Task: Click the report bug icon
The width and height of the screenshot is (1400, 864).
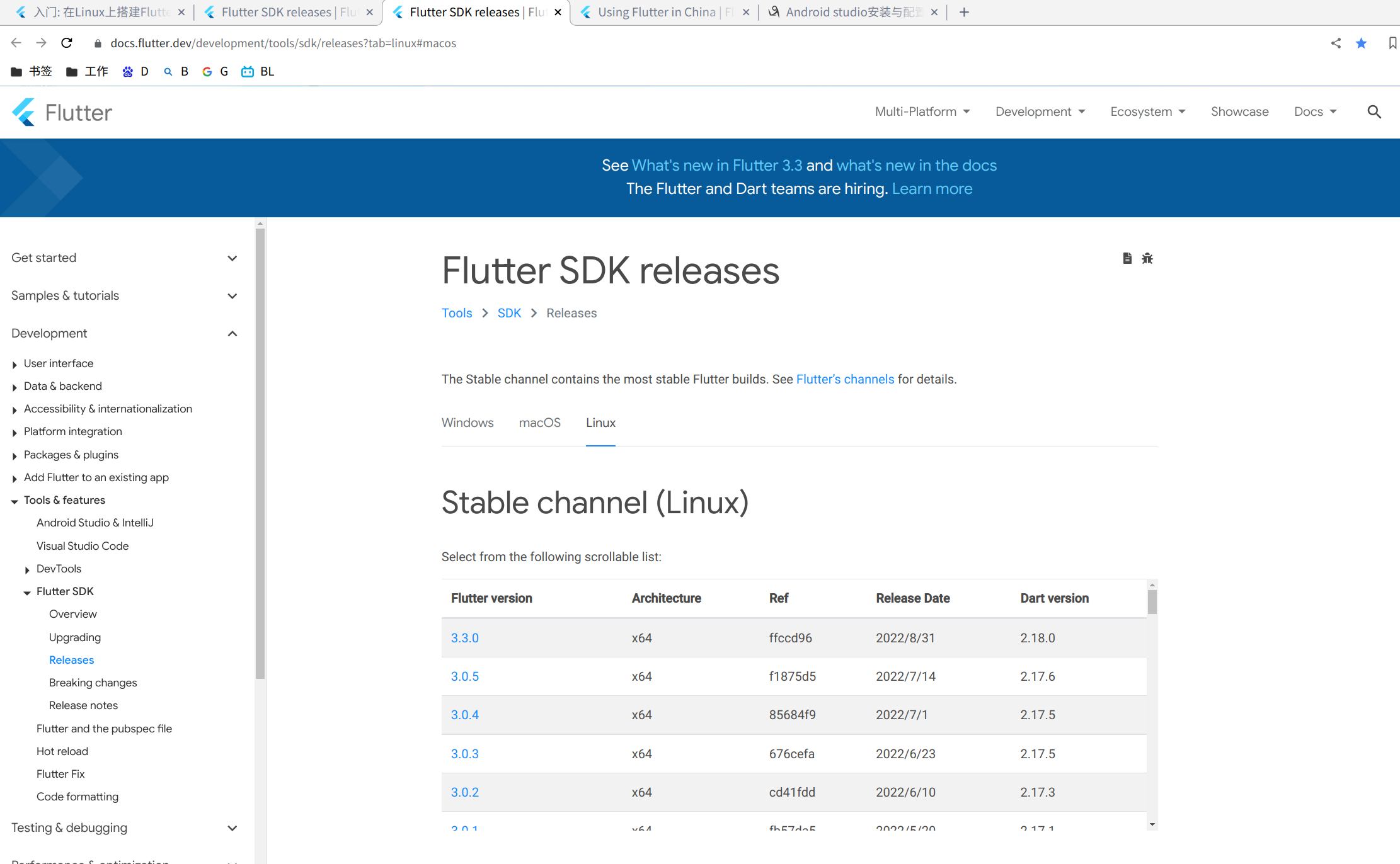Action: pos(1147,258)
